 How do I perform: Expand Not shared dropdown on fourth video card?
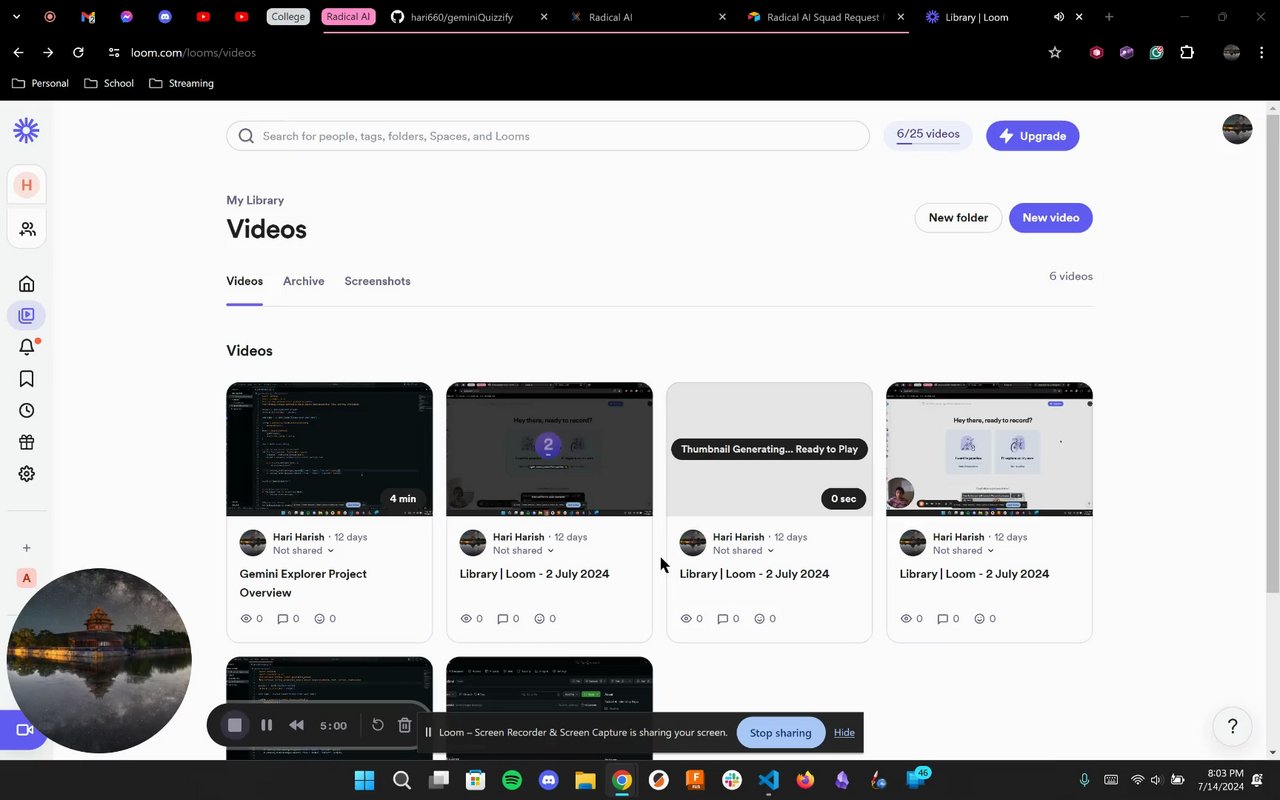(x=963, y=551)
